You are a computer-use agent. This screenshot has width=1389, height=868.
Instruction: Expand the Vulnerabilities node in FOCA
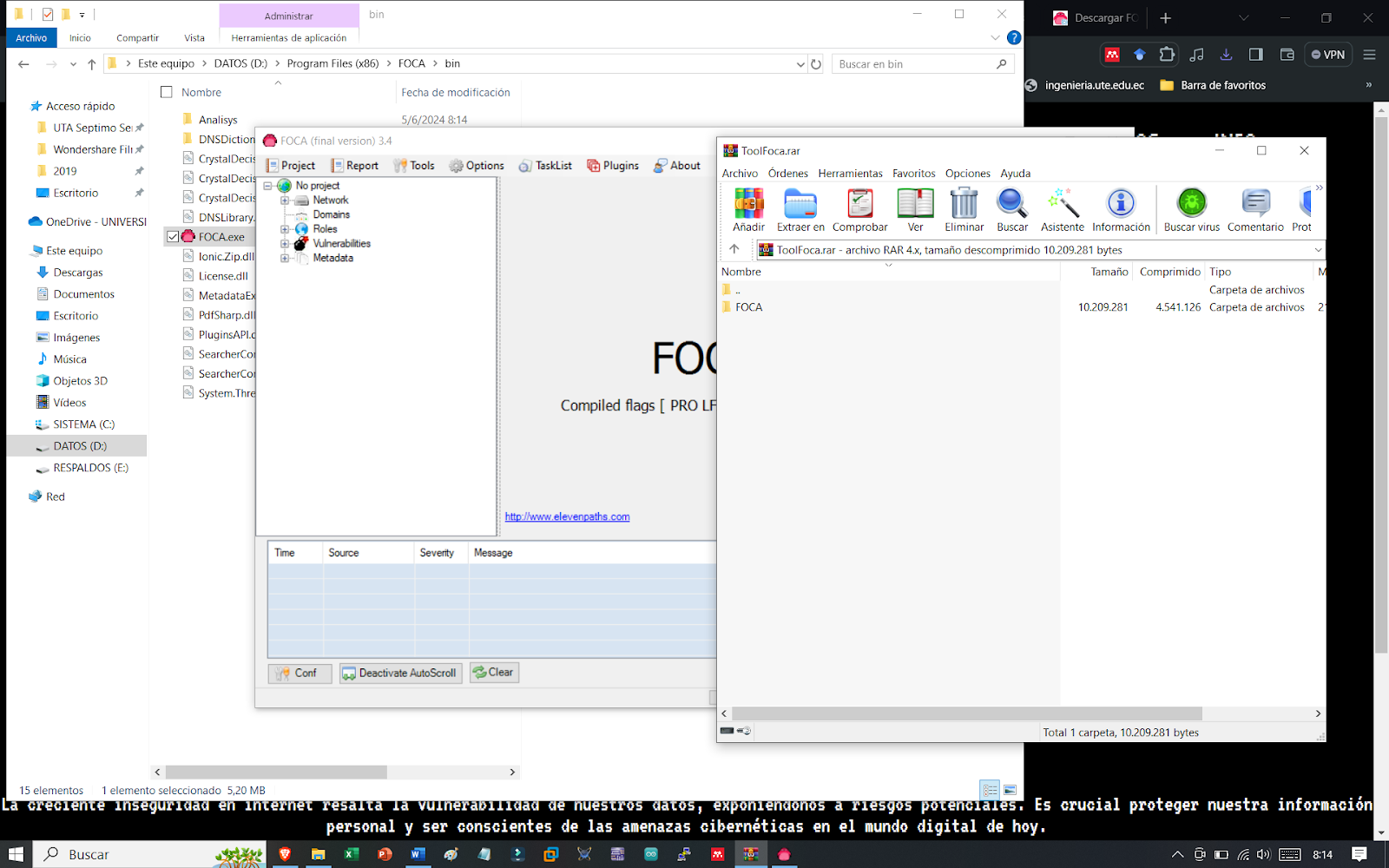[x=285, y=244]
